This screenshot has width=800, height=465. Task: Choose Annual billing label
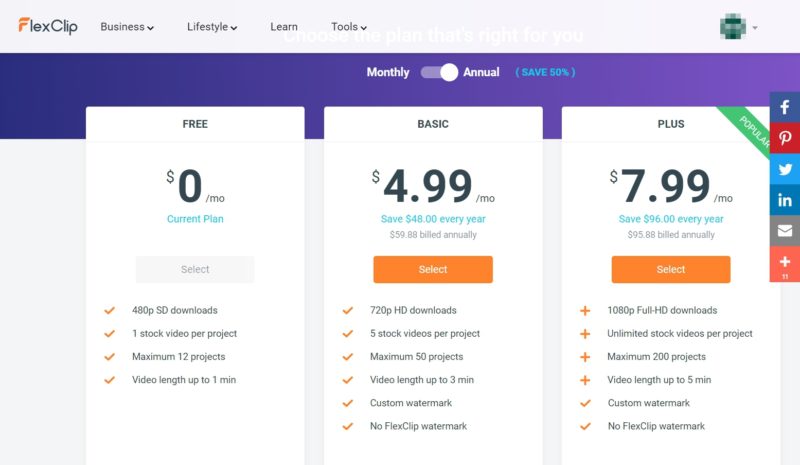481,72
